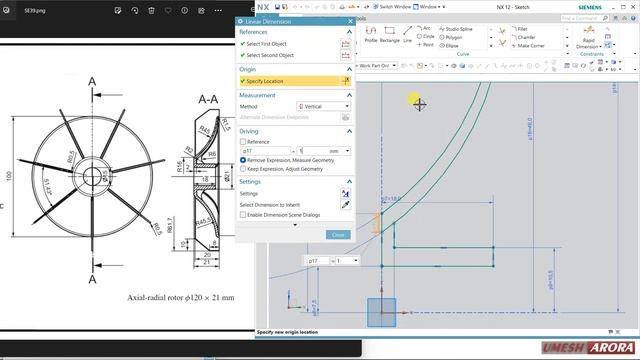This screenshot has width=640, height=360.
Task: Start a Studio Spline
Action: pos(456,29)
